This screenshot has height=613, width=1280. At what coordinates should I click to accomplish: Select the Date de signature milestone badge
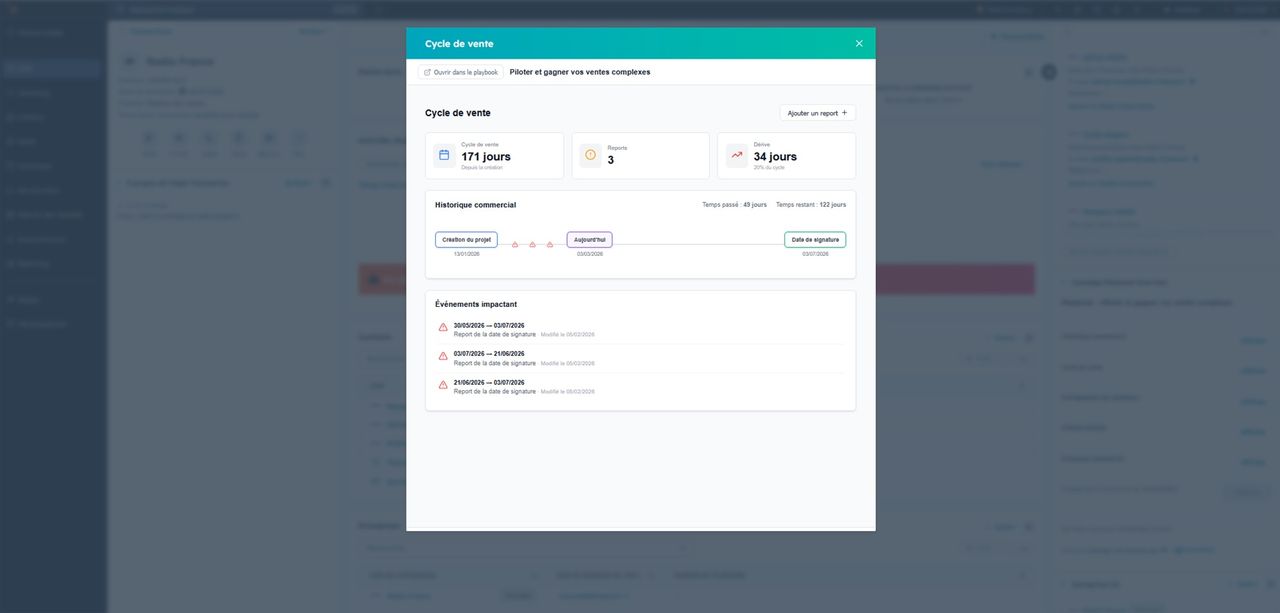[x=814, y=238]
